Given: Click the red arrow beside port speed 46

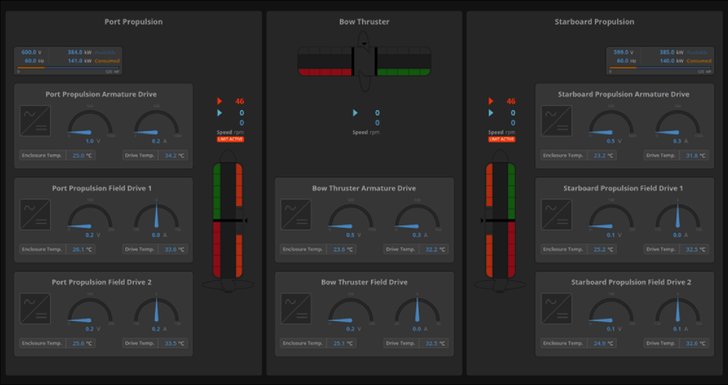Looking at the screenshot, I should tap(220, 101).
